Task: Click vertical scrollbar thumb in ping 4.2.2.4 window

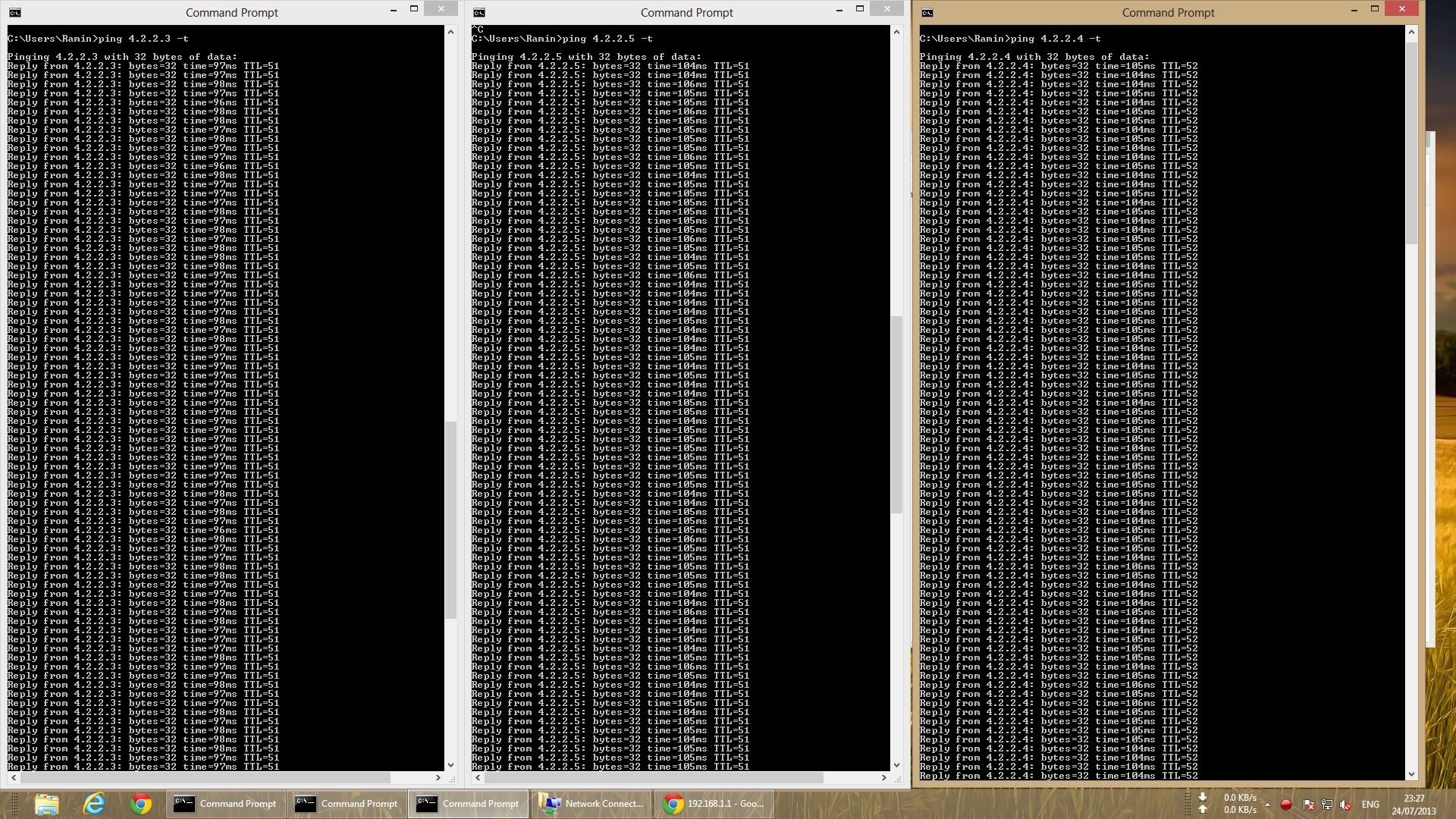Action: (x=1411, y=142)
